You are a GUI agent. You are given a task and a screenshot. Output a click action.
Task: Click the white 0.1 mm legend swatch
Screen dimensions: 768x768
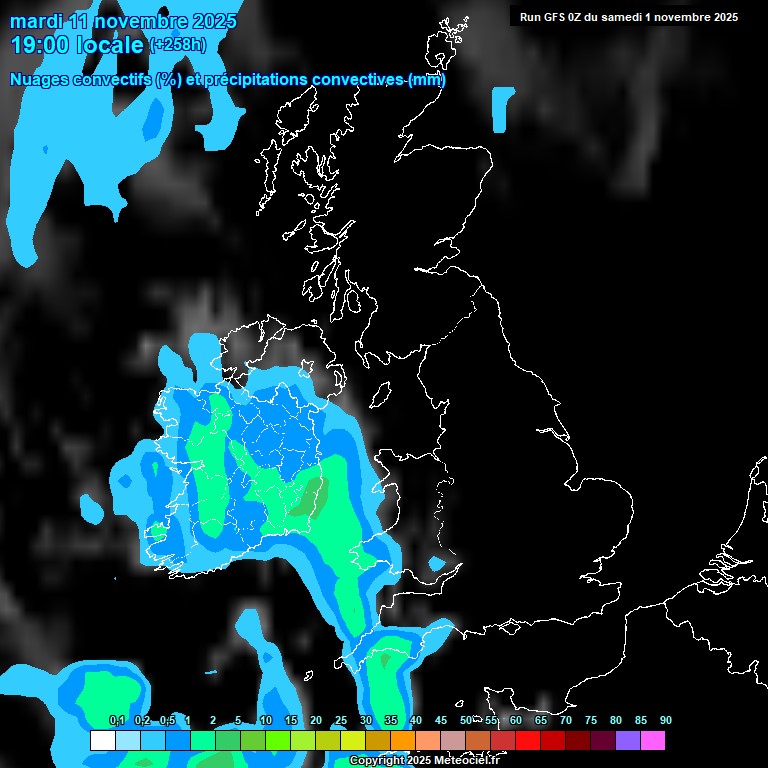(103, 741)
